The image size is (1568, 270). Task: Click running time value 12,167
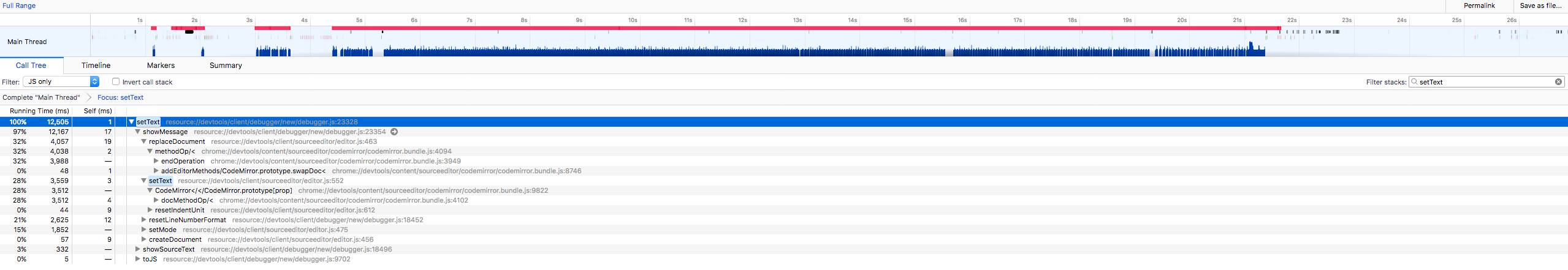tap(59, 132)
